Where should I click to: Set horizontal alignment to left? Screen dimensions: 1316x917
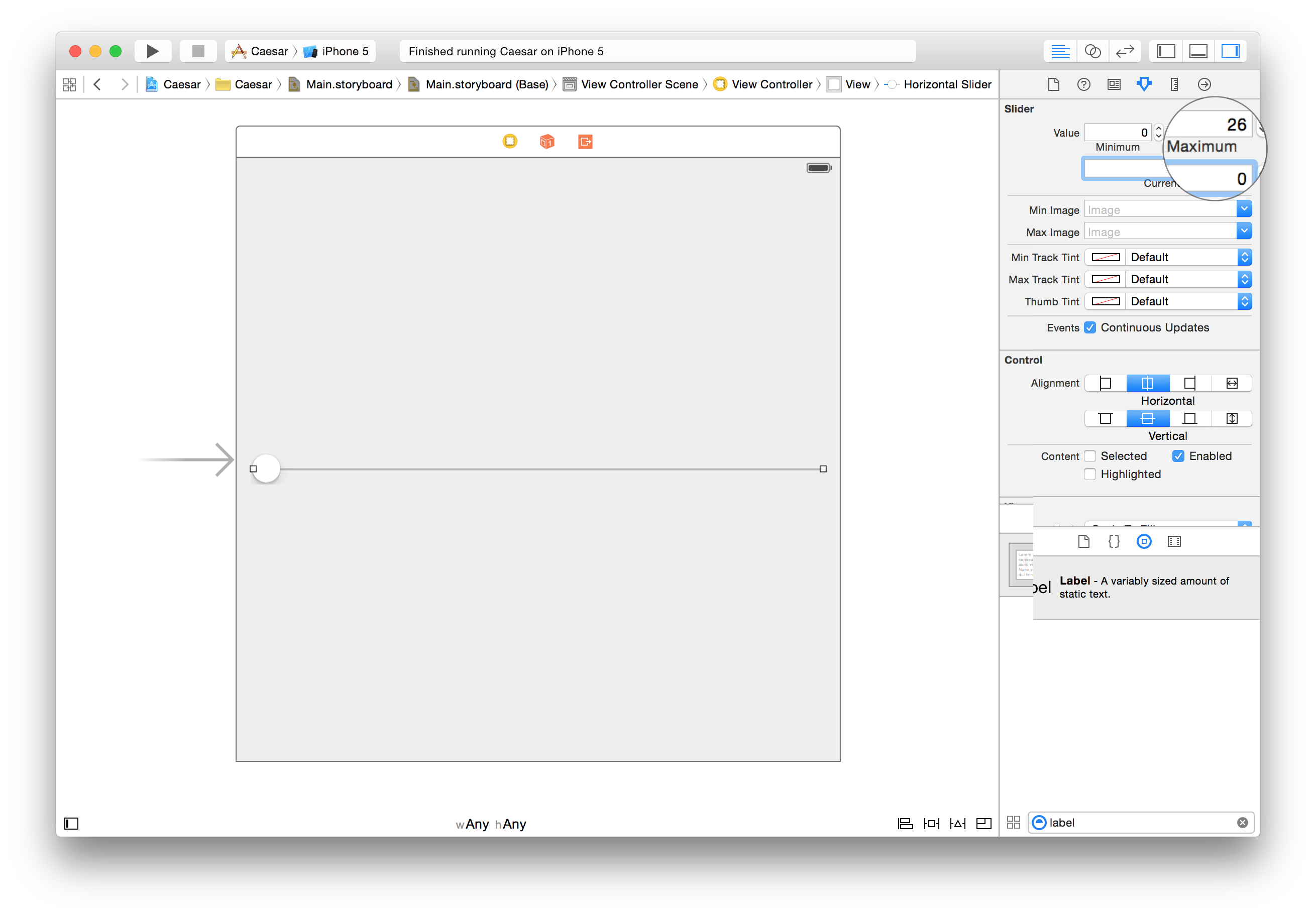click(x=1106, y=383)
